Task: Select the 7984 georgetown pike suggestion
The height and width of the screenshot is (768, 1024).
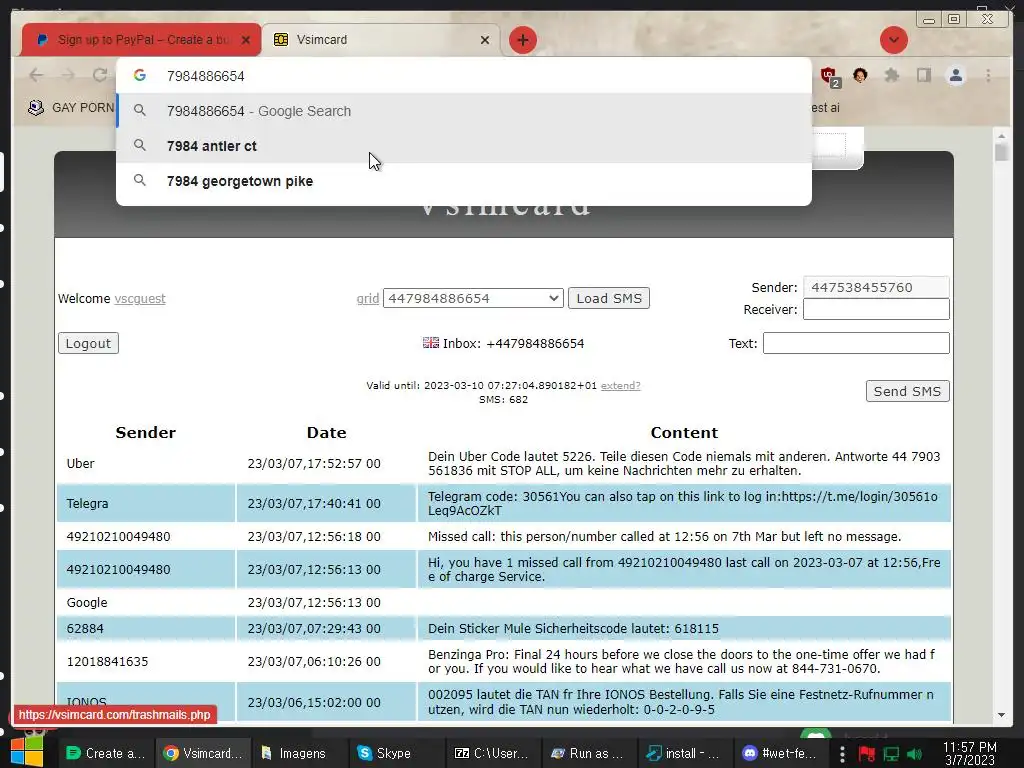Action: point(464,181)
